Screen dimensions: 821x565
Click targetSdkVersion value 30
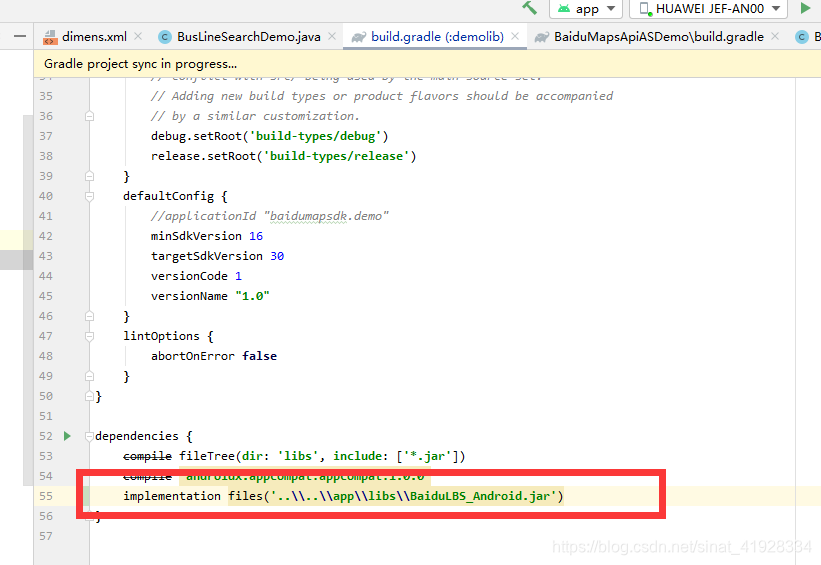[x=277, y=256]
